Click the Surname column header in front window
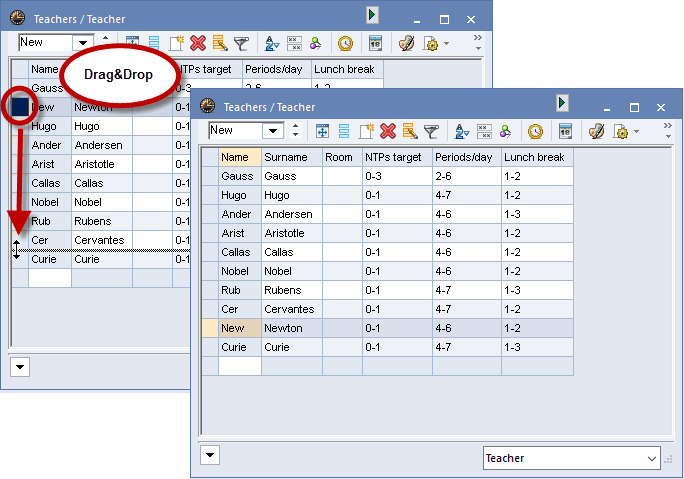The height and width of the screenshot is (479, 684). pyautogui.click(x=292, y=157)
